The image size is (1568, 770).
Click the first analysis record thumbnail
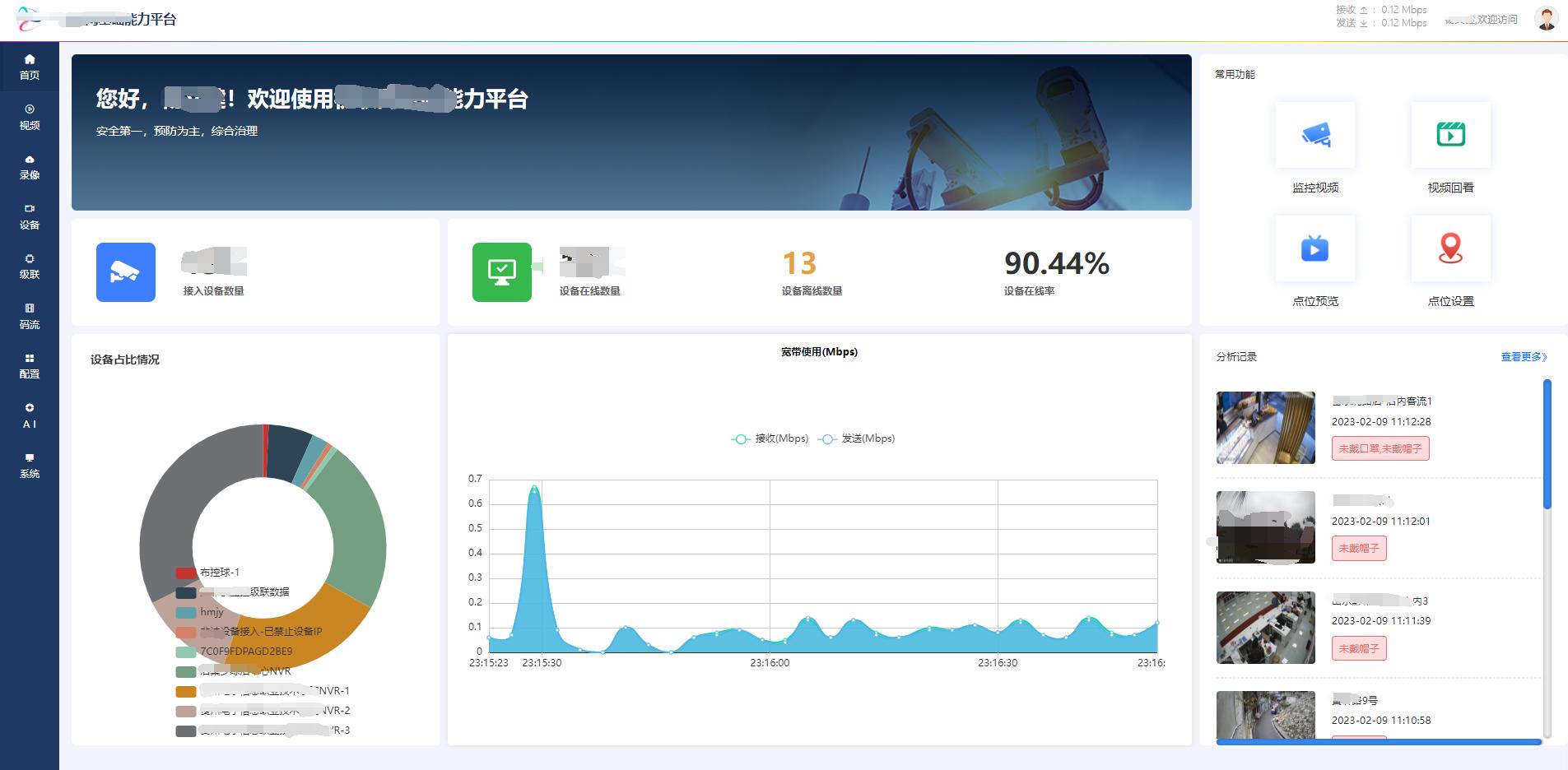tap(1265, 427)
